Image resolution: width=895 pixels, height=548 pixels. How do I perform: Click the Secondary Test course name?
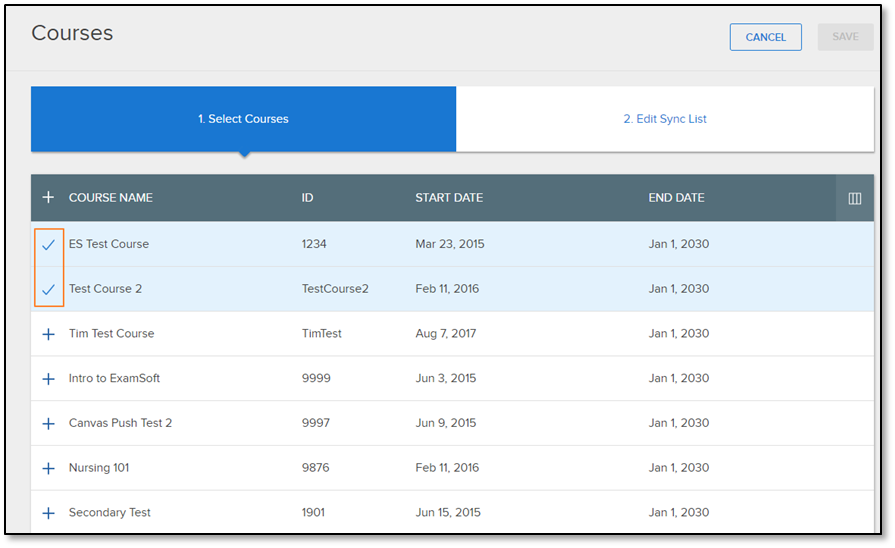[110, 512]
